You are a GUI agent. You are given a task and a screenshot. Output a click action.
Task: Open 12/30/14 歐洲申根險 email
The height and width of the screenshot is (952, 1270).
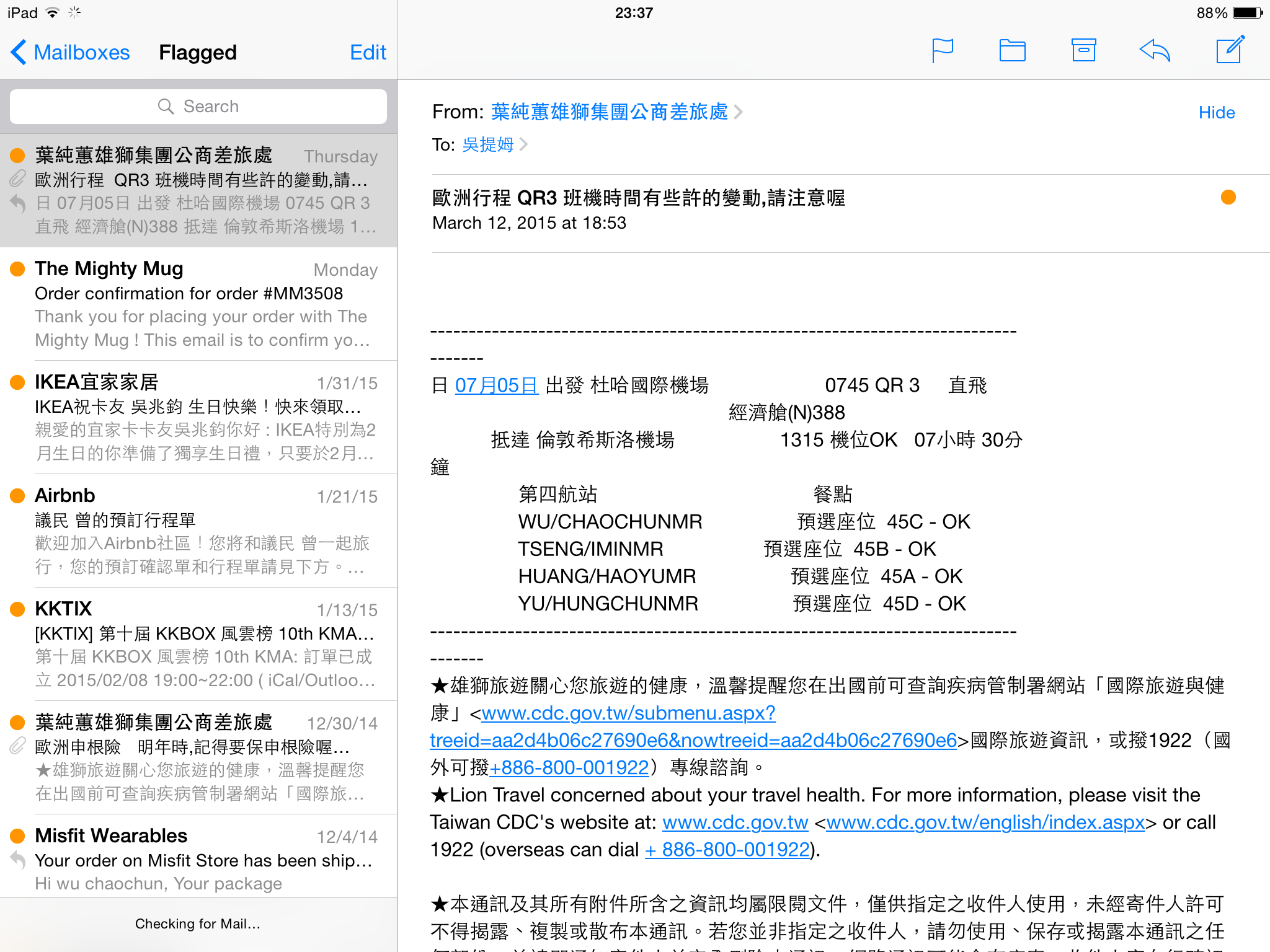[198, 757]
